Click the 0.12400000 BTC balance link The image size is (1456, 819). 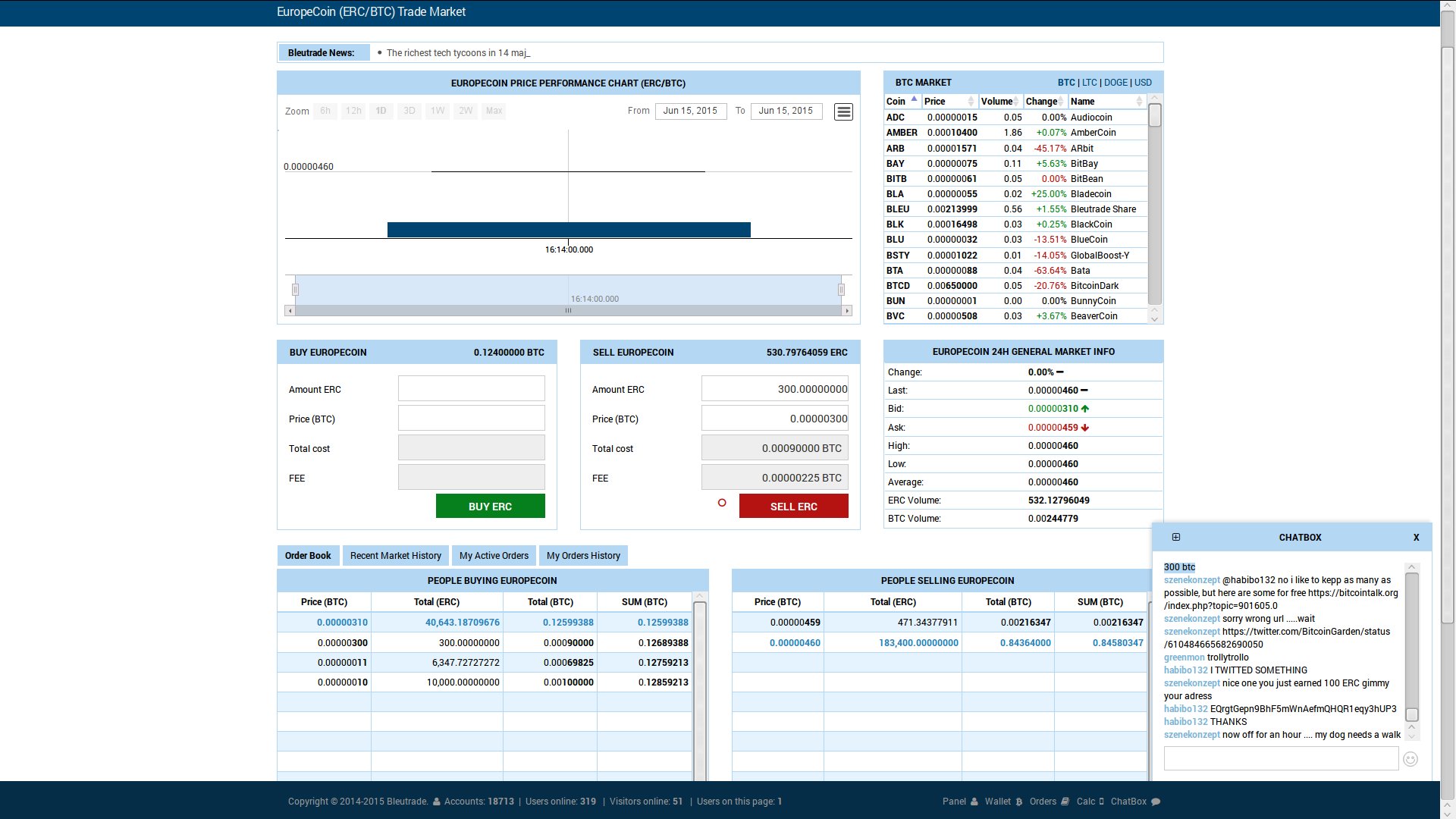tap(509, 353)
